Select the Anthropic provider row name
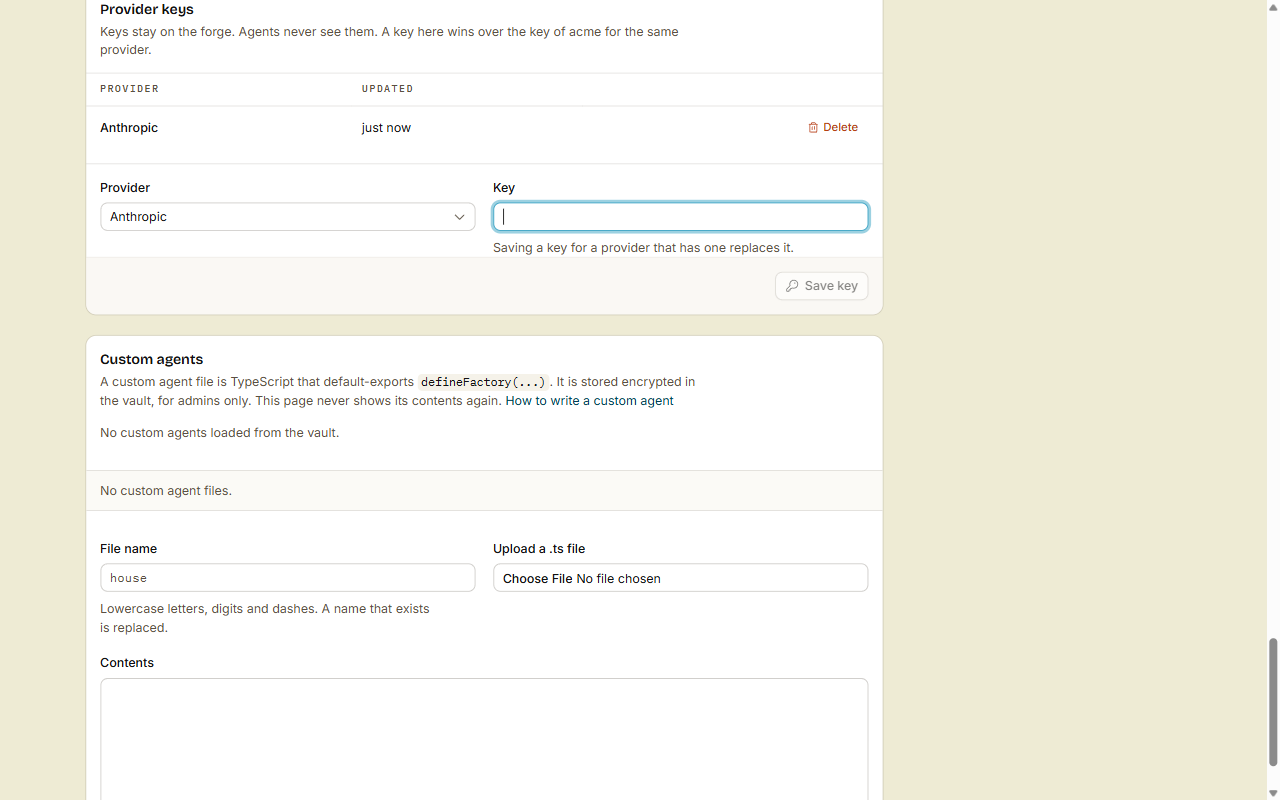This screenshot has height=800, width=1280. tap(129, 128)
